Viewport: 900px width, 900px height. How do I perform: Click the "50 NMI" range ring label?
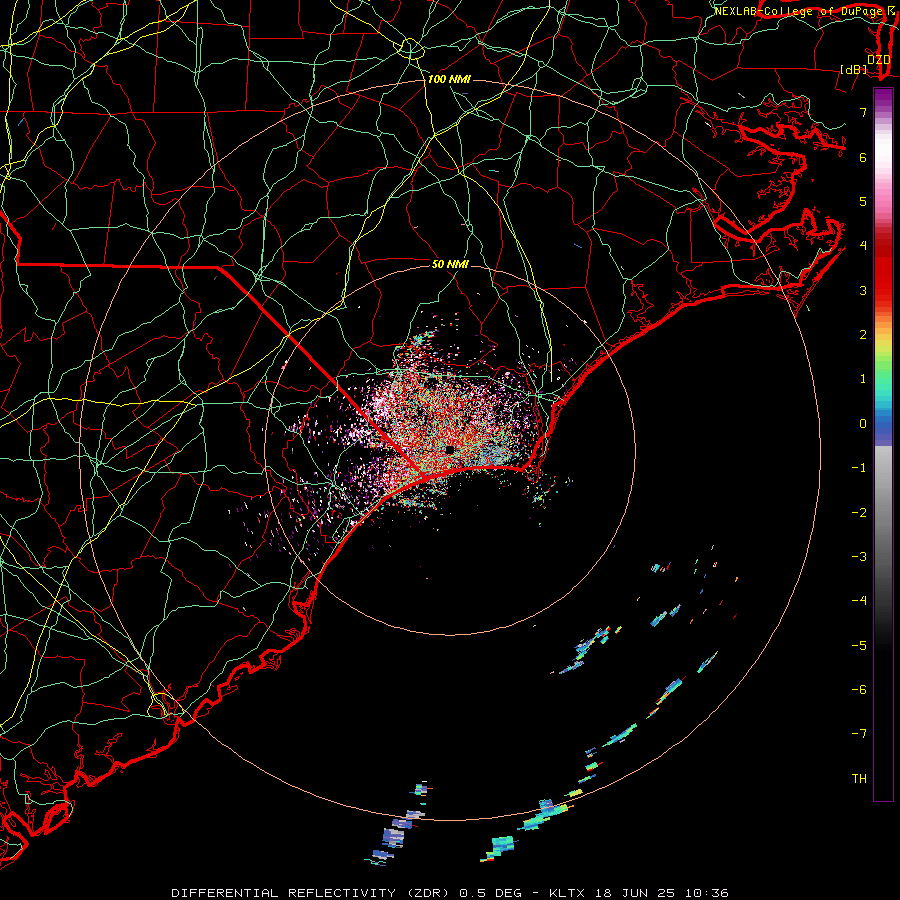coord(450,264)
